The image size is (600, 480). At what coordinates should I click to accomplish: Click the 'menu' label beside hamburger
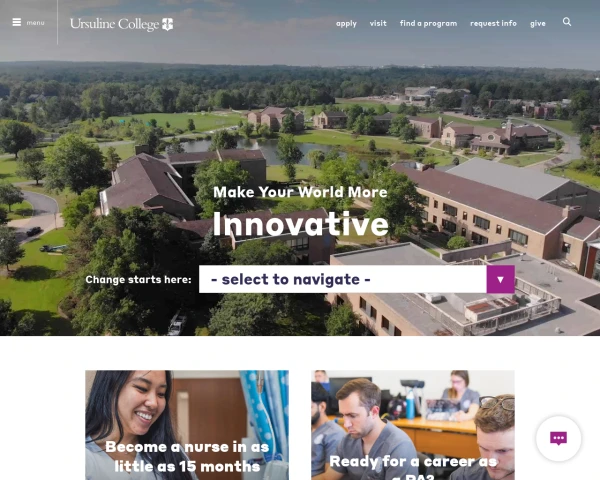35,23
